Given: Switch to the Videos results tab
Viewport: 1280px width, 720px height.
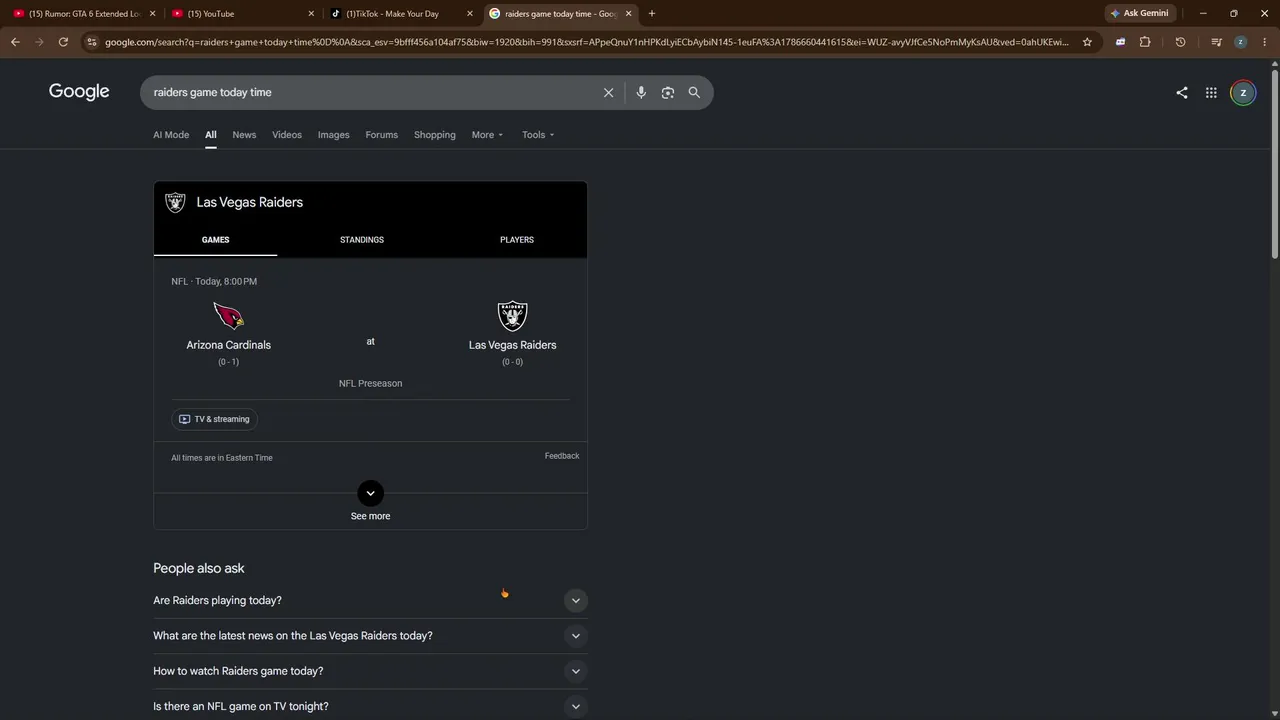Looking at the screenshot, I should (287, 135).
